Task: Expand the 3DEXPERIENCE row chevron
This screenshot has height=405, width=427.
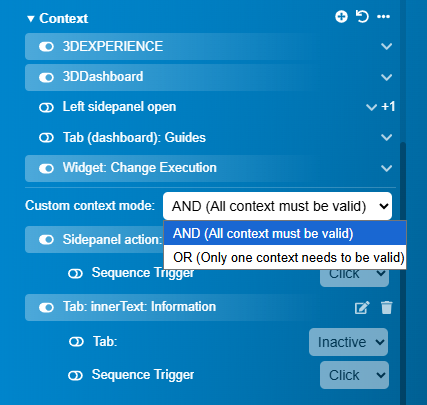Action: click(386, 46)
